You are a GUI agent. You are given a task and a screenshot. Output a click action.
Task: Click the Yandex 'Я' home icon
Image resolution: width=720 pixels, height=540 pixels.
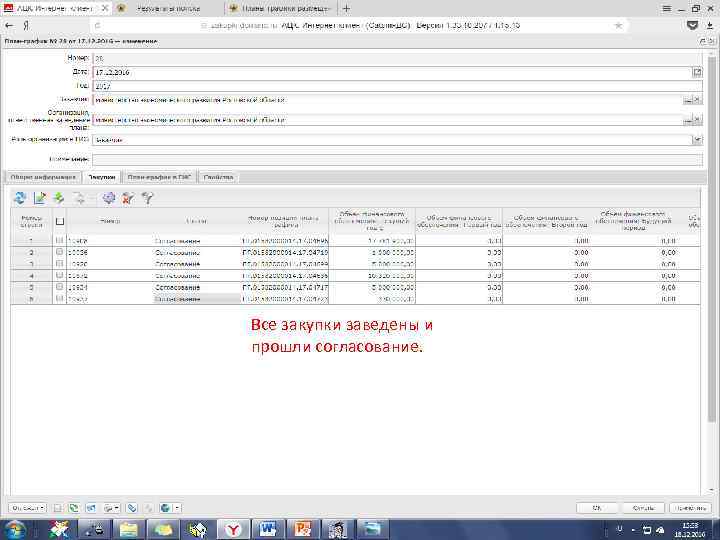pyautogui.click(x=26, y=26)
